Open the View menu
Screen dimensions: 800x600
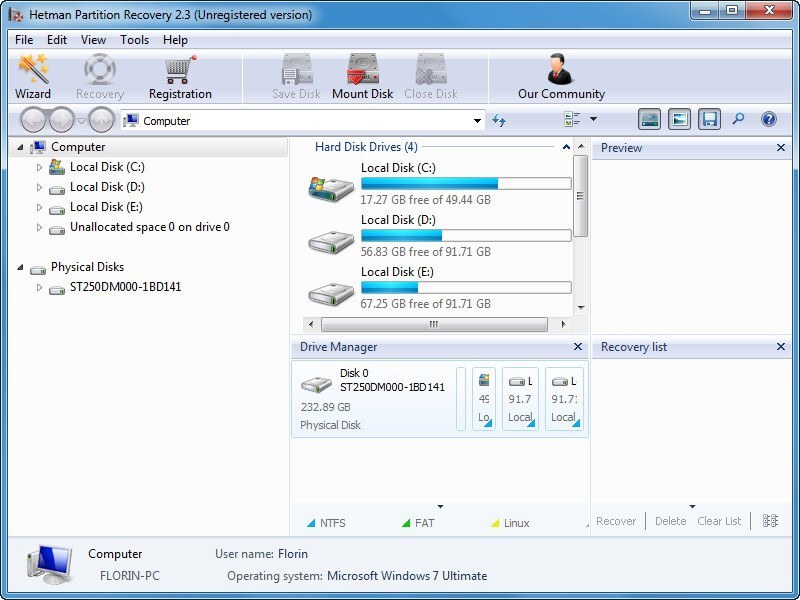coord(93,40)
